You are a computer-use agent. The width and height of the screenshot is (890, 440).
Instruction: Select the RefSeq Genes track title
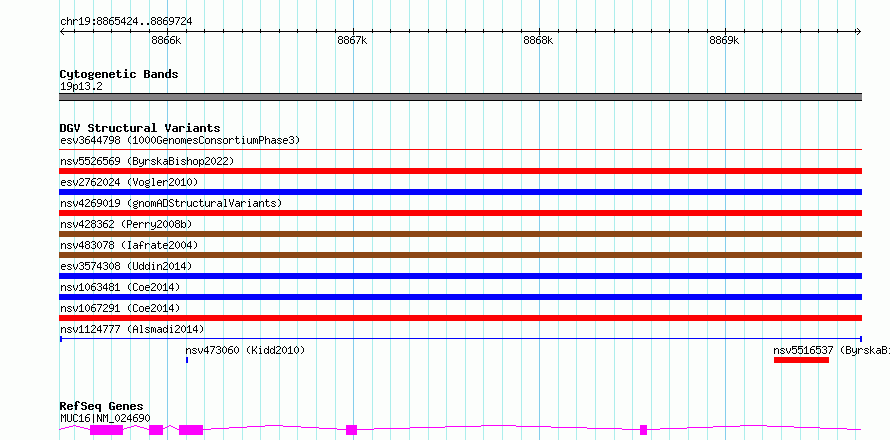[x=101, y=407]
